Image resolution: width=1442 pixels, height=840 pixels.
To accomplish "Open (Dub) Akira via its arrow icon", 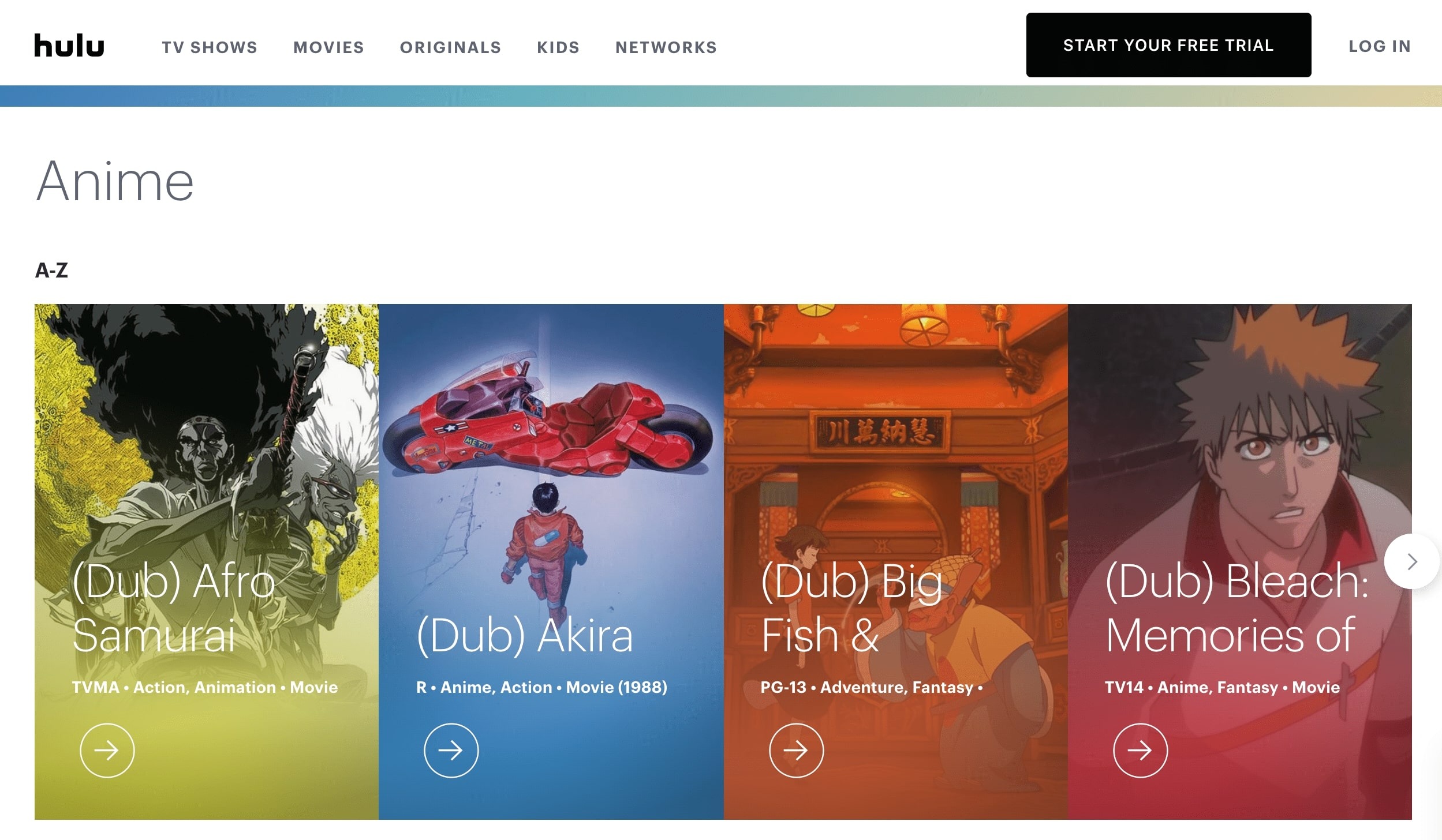I will point(451,750).
